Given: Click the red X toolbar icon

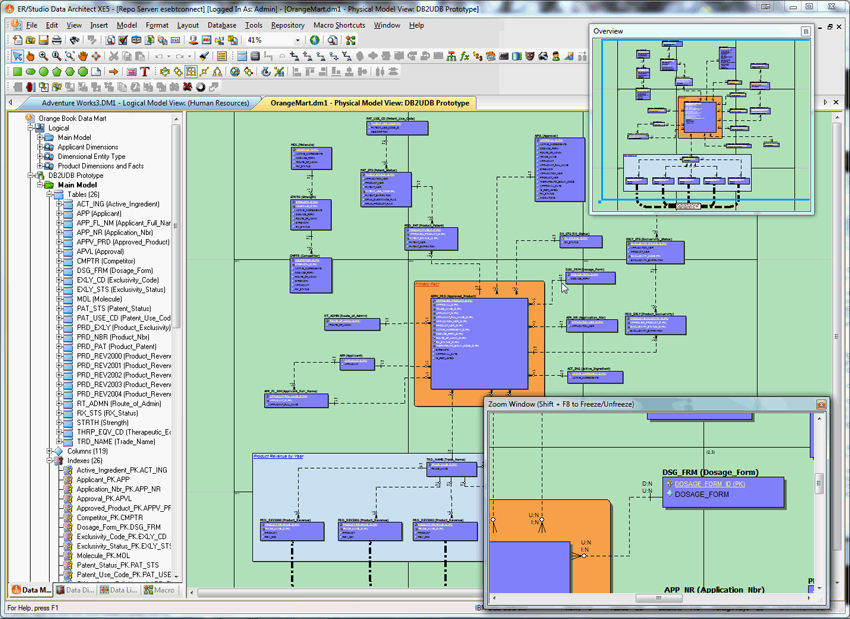Looking at the screenshot, I should pos(188,87).
